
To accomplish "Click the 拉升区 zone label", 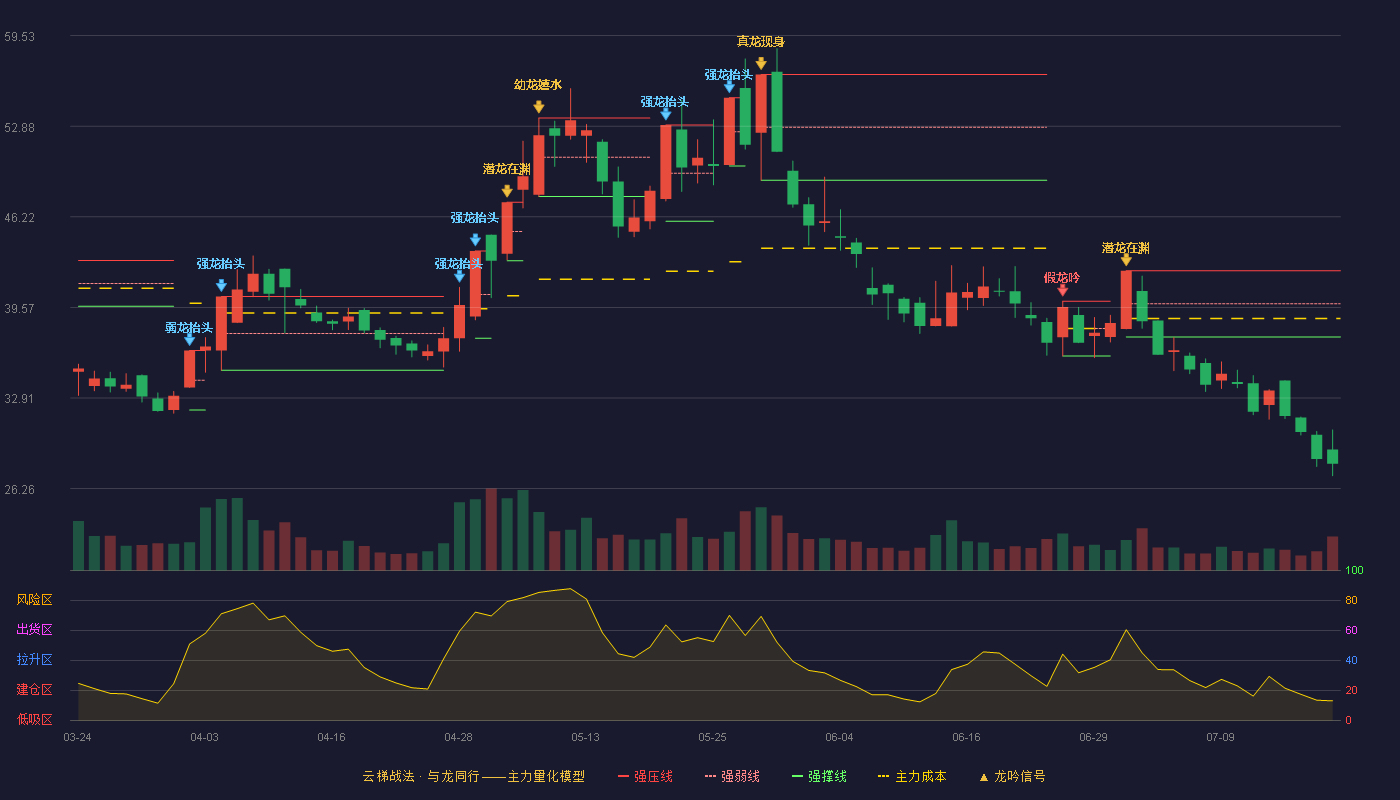I will coord(34,660).
